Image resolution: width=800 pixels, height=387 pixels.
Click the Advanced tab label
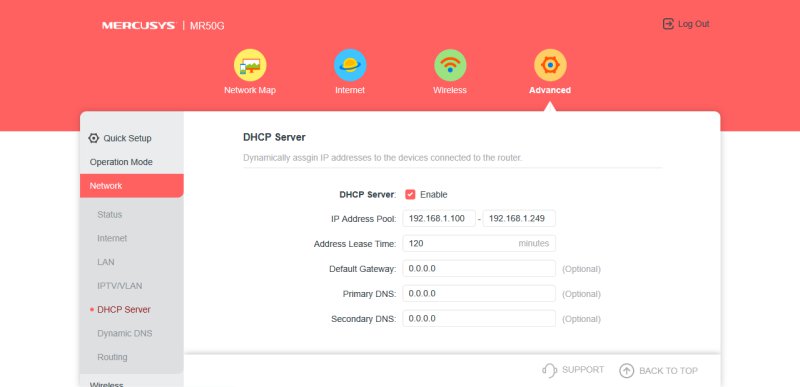550,90
